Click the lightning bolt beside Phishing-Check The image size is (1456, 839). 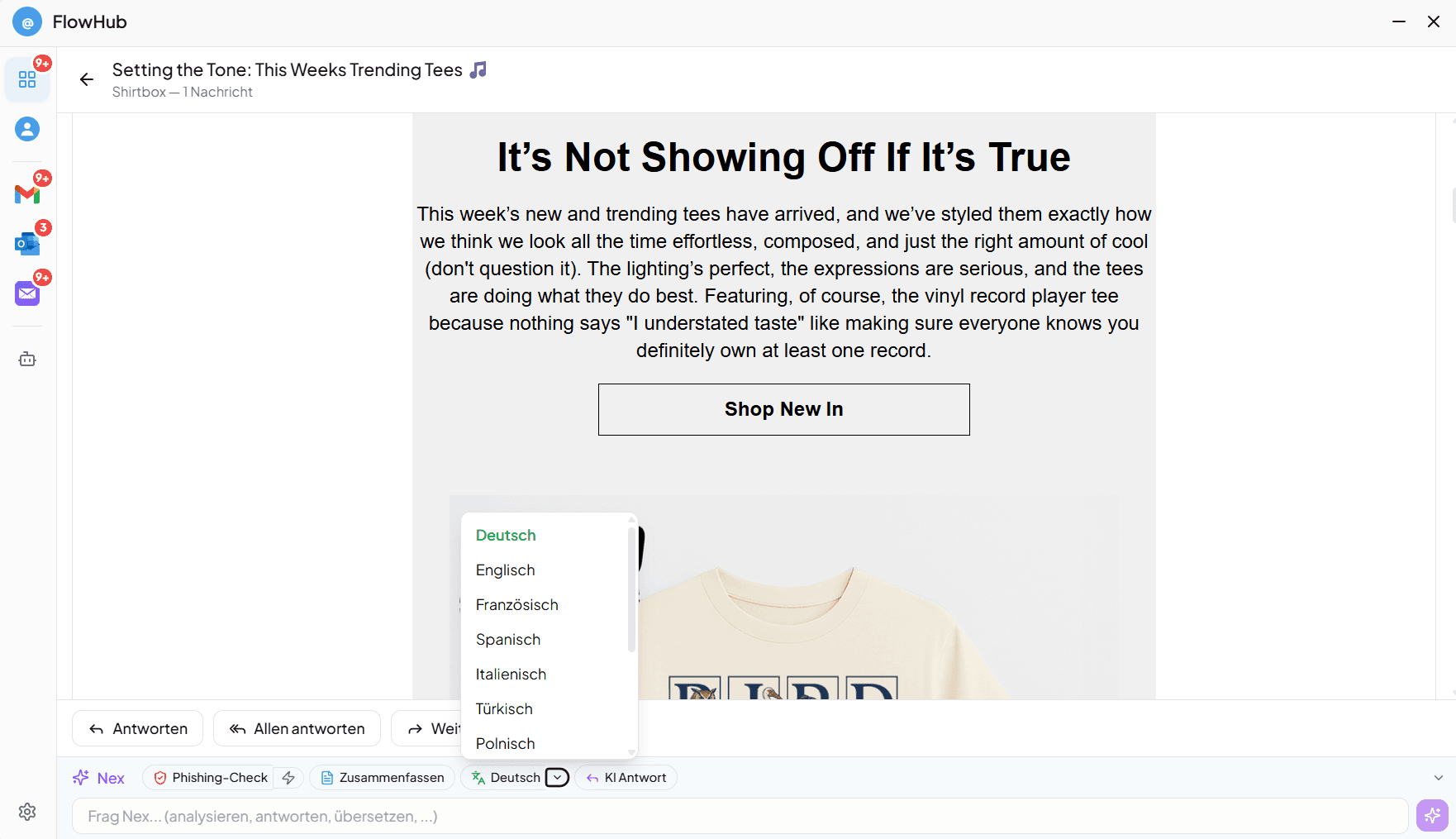[x=288, y=778]
